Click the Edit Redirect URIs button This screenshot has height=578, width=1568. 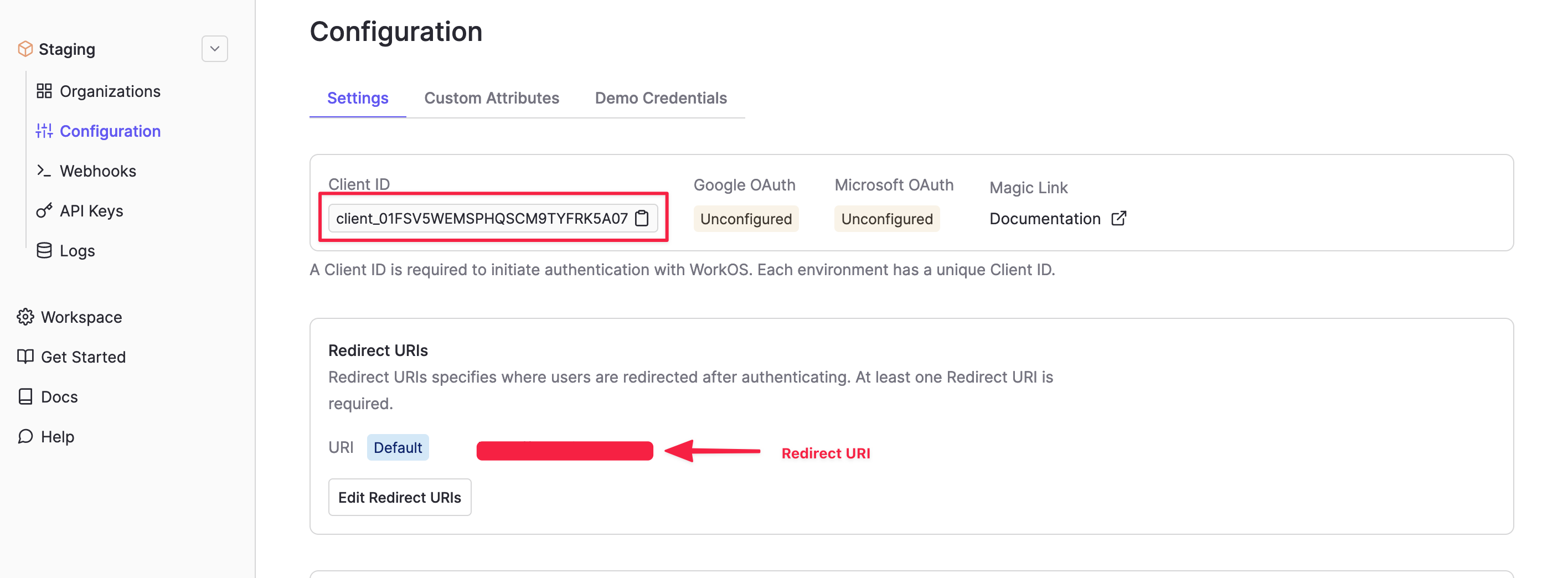coord(399,497)
